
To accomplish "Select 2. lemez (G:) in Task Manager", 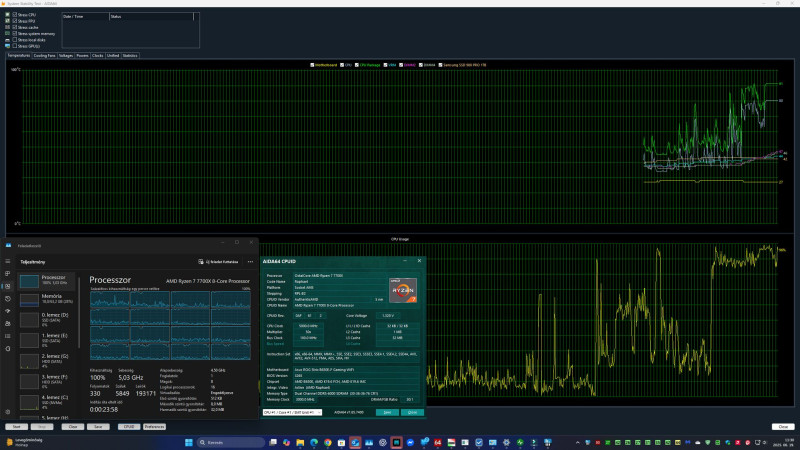I will 46,361.
